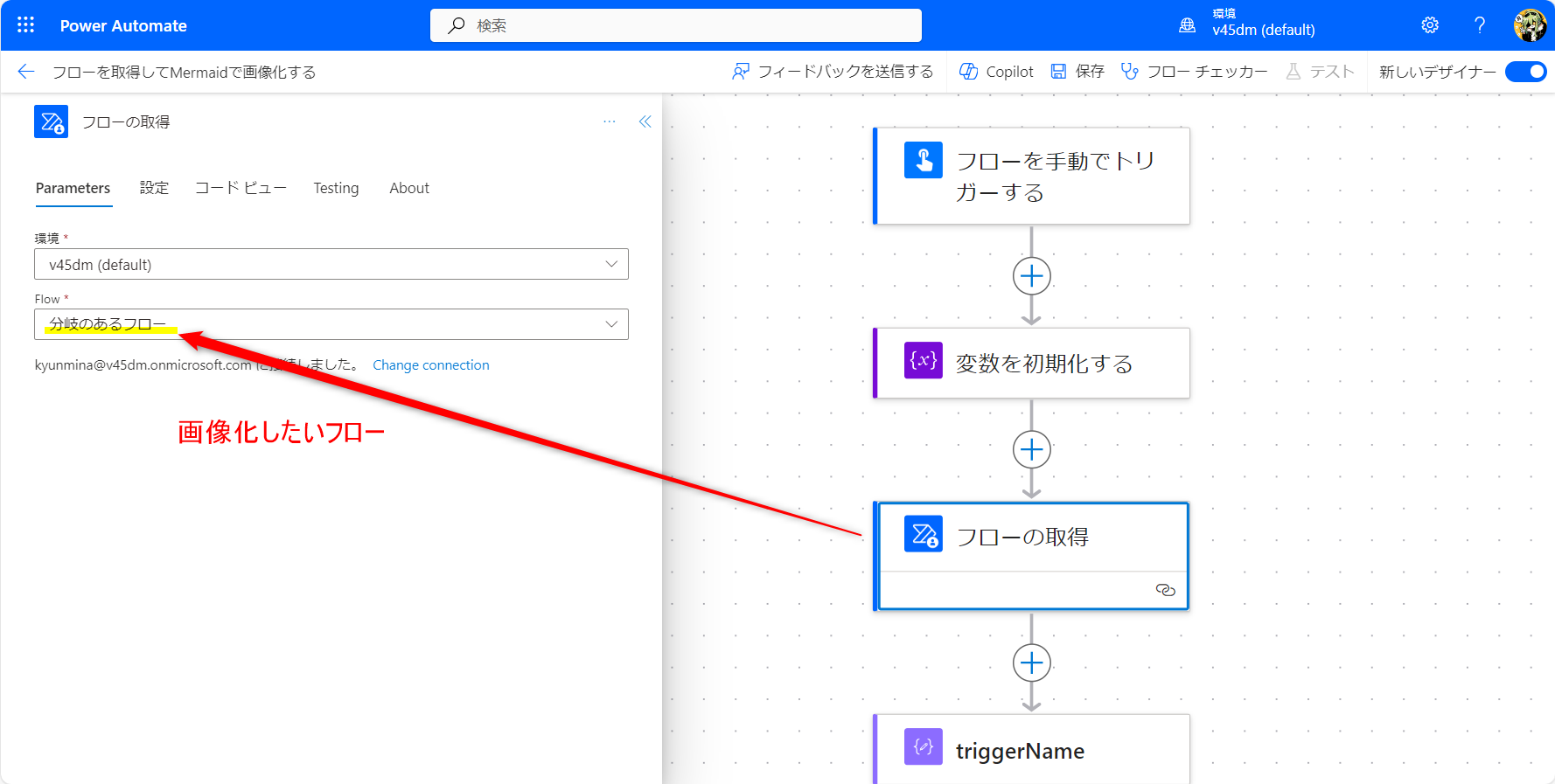Click the フローの取得 icon in panel header

point(51,121)
